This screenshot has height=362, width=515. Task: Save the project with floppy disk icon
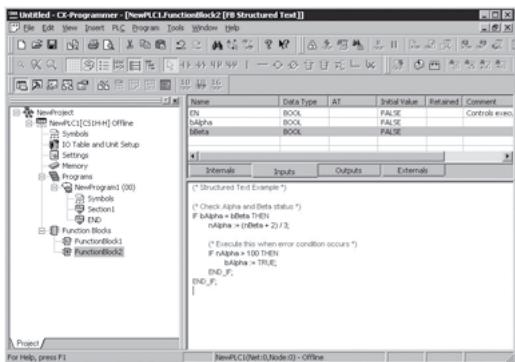coord(52,45)
